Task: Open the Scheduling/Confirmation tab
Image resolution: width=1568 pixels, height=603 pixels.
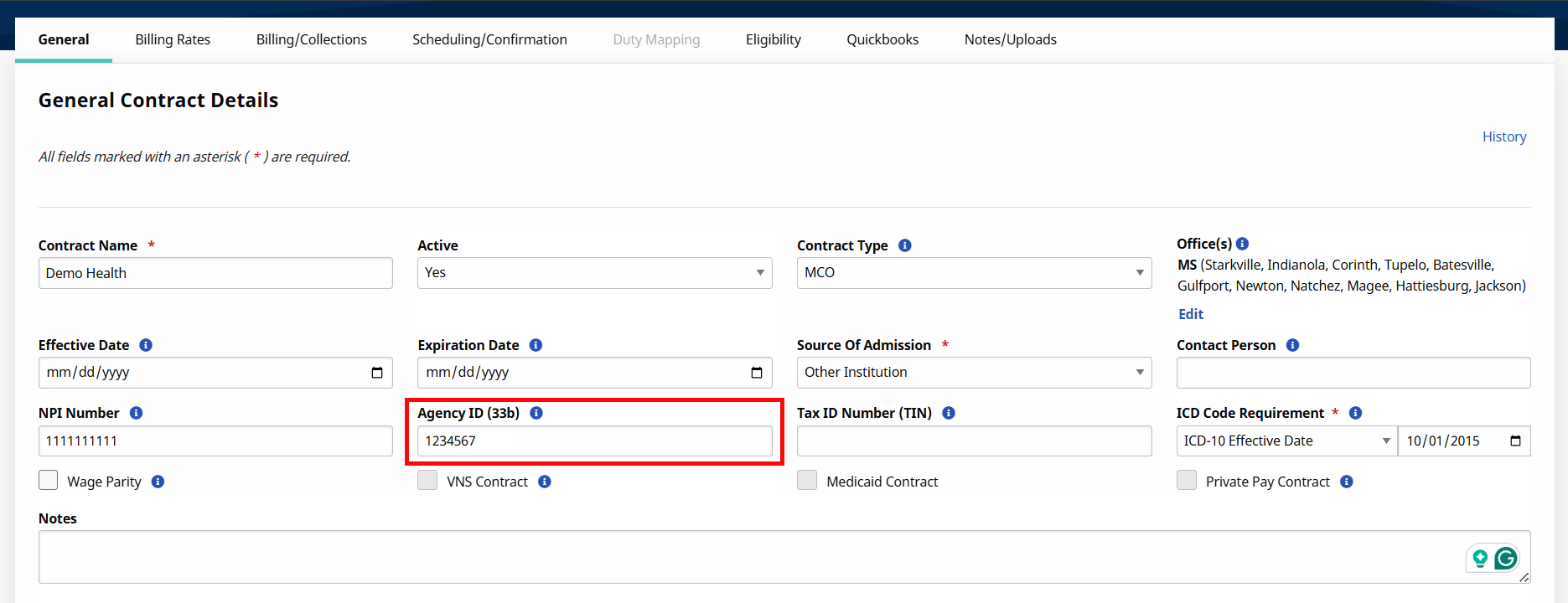Action: 489,39
